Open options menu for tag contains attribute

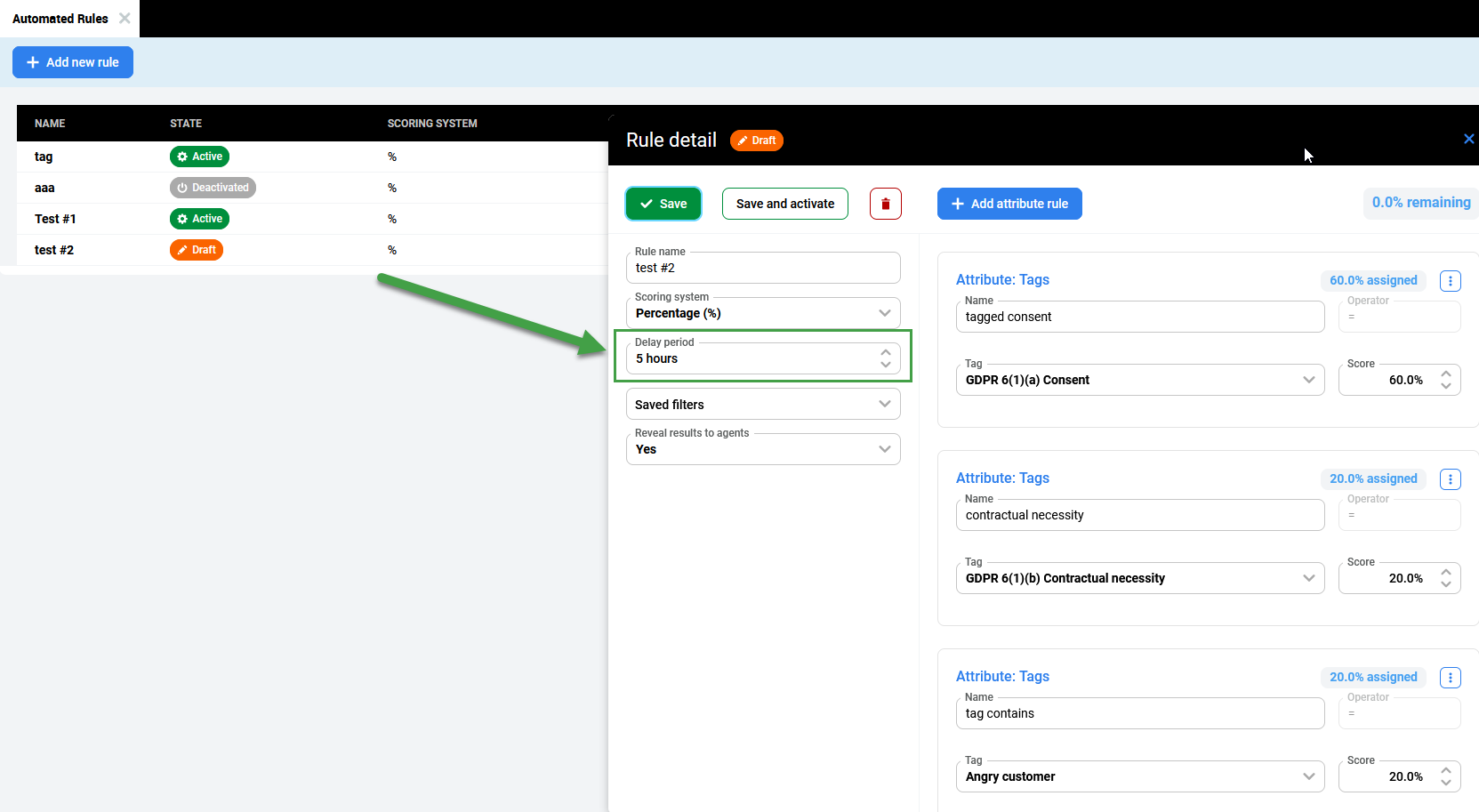coord(1450,678)
